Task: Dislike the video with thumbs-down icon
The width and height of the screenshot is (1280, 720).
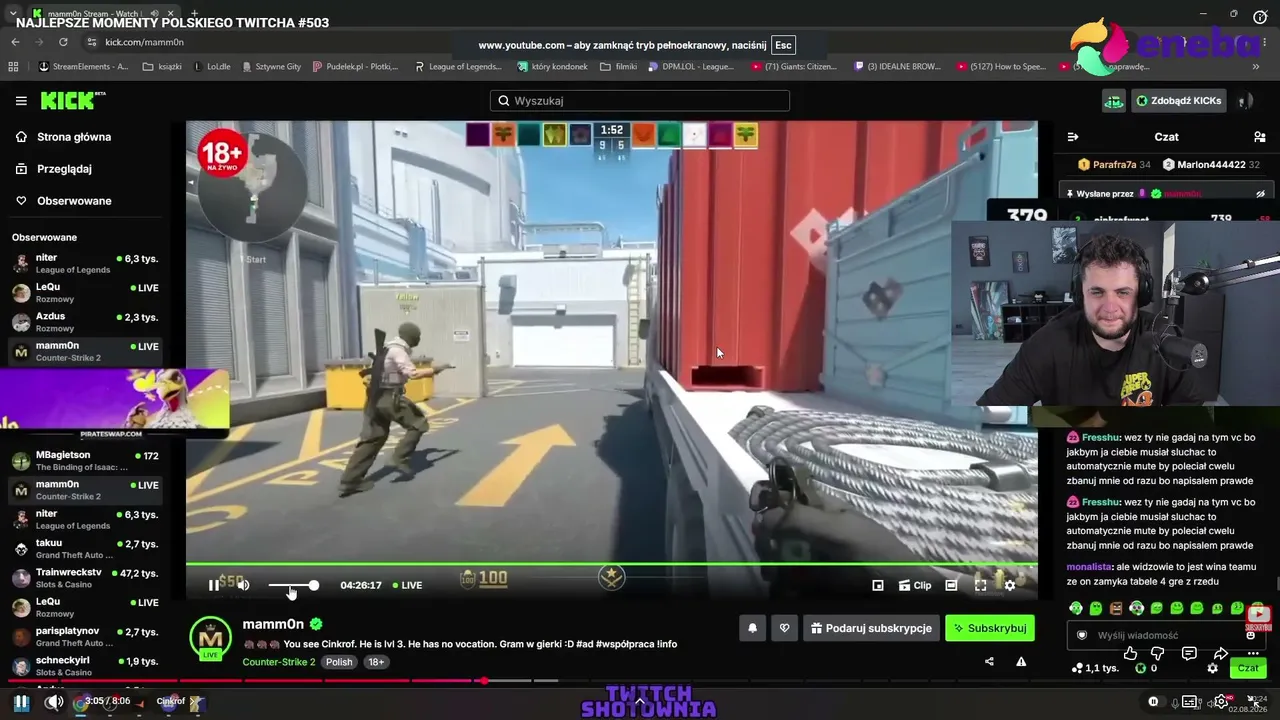Action: (1158, 654)
